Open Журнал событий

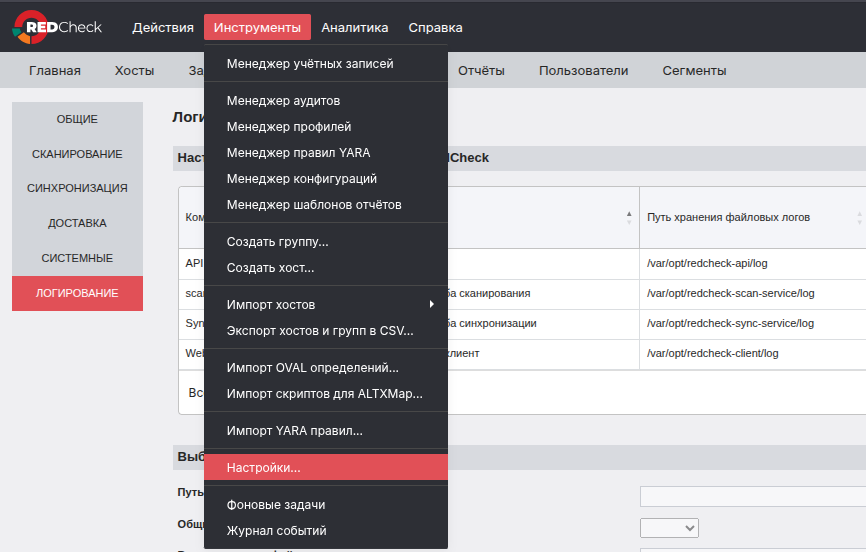click(x=326, y=530)
